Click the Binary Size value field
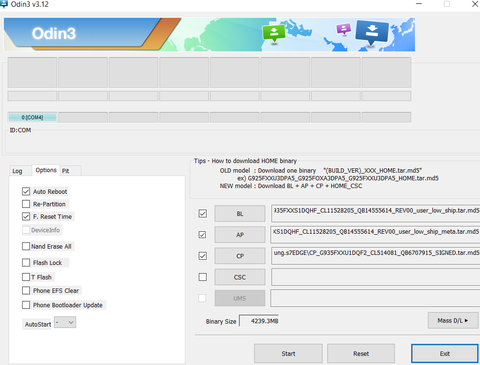480x365 pixels. (259, 321)
